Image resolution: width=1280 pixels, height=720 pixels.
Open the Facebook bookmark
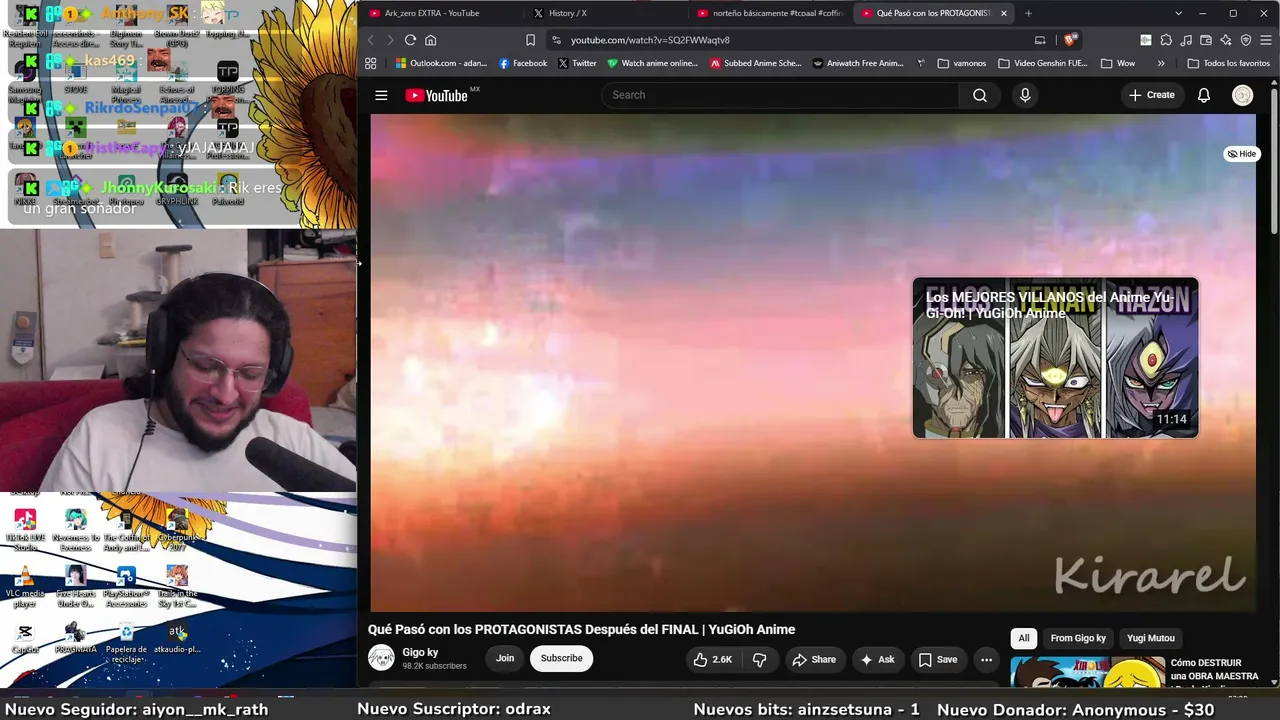click(522, 63)
